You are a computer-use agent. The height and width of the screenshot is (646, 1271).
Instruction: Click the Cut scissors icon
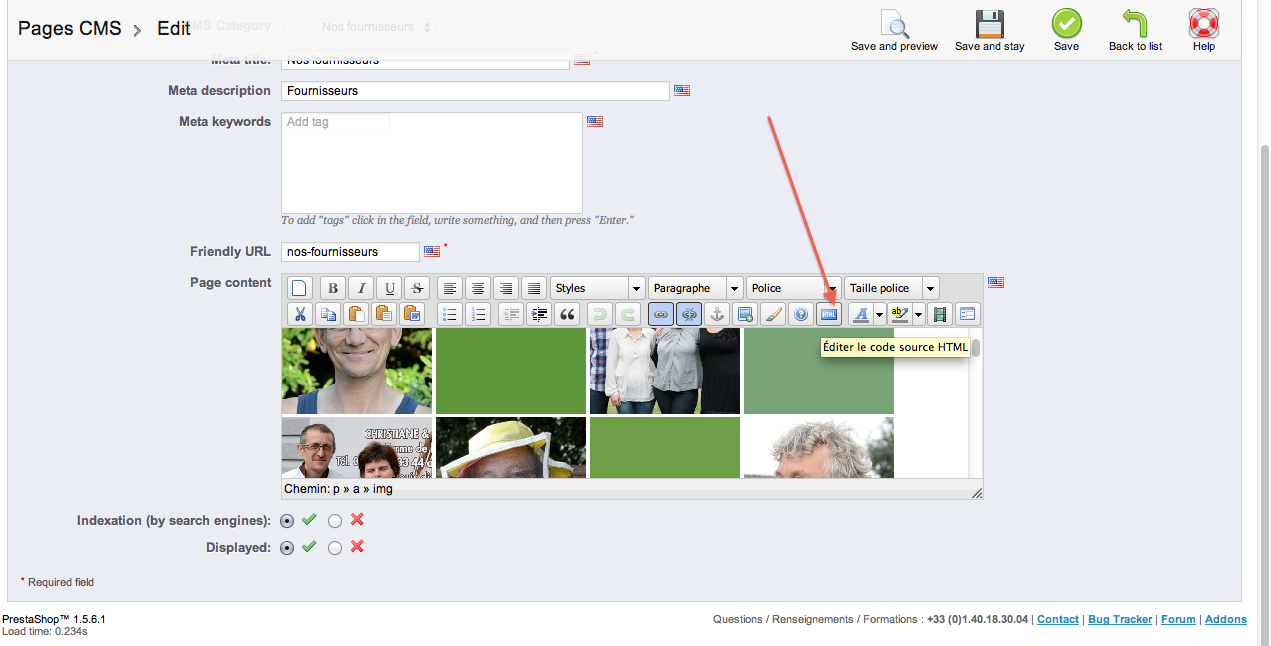click(300, 314)
